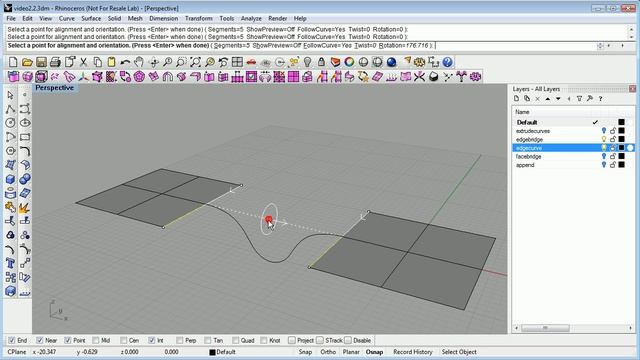
Task: Open the Transform menu
Action: 198,18
